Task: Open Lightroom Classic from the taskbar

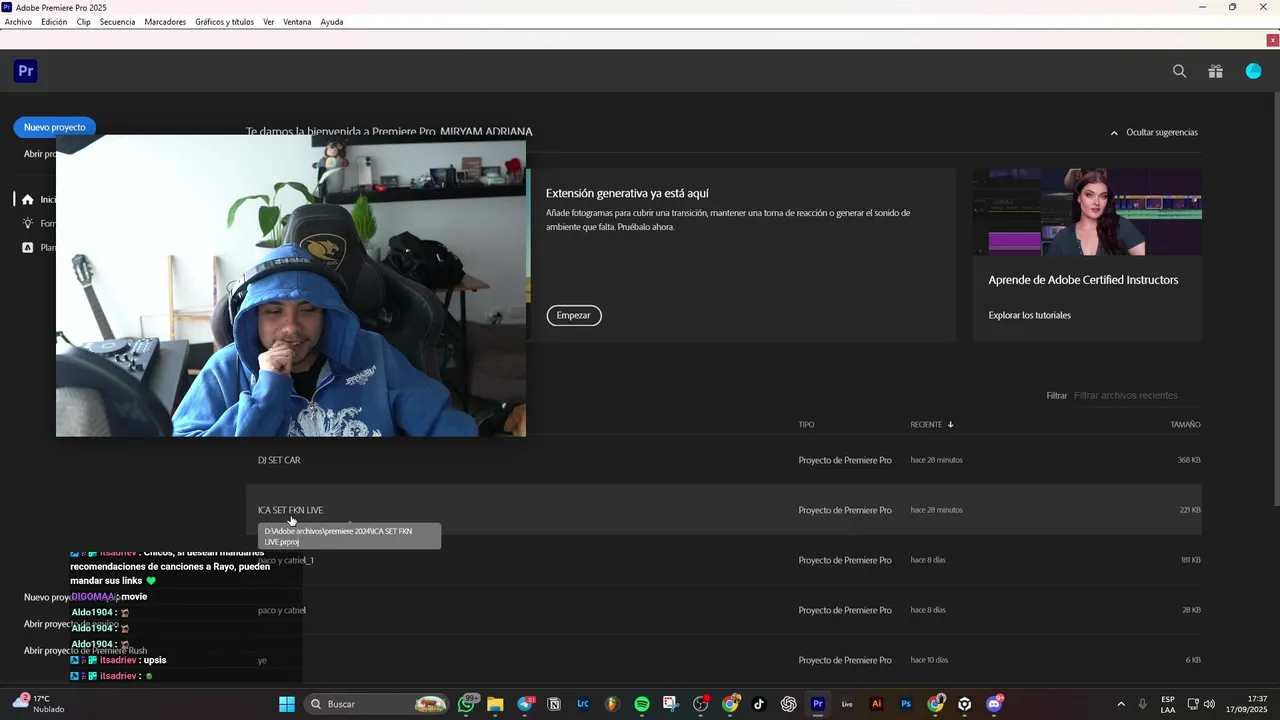Action: [x=583, y=704]
